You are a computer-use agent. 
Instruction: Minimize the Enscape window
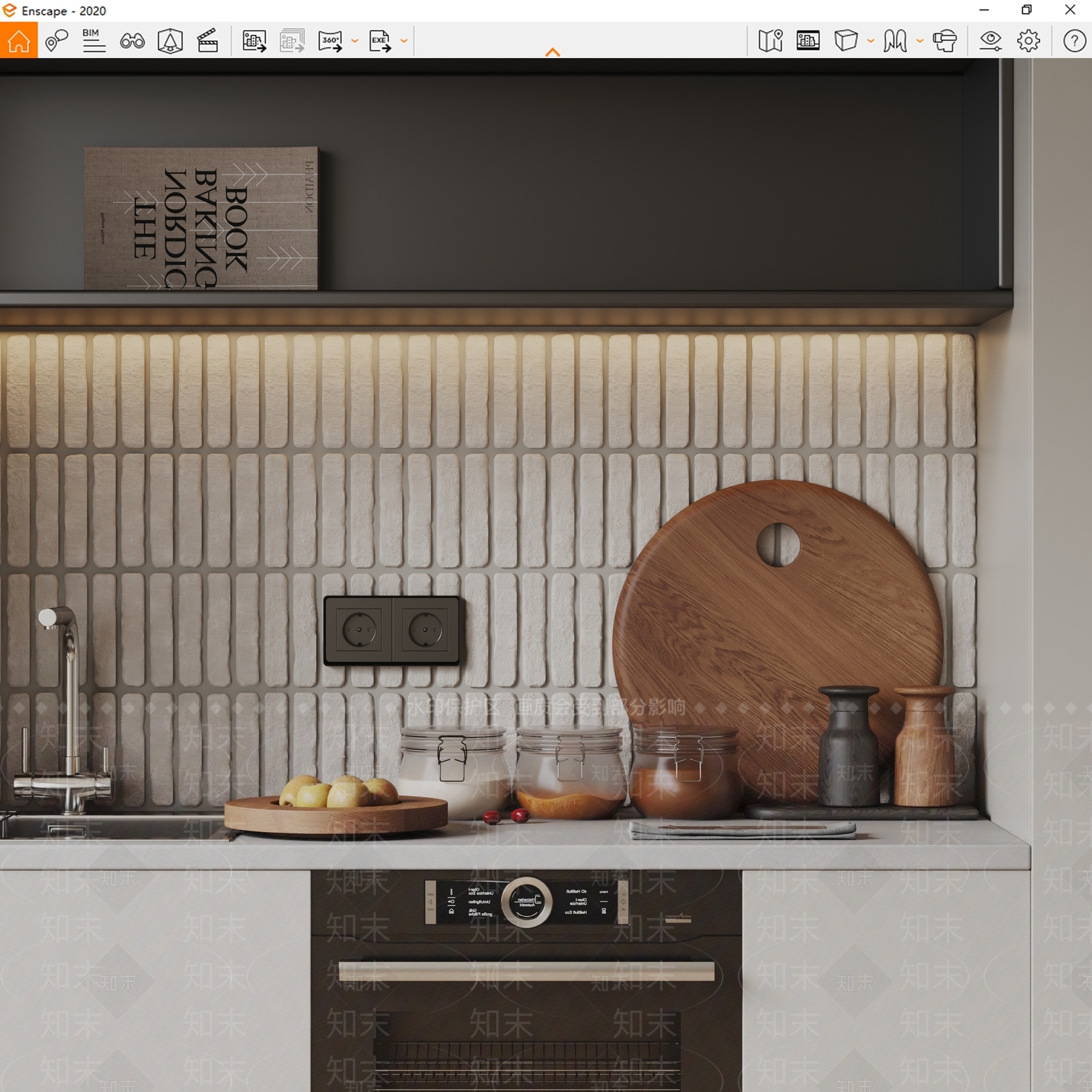(984, 10)
